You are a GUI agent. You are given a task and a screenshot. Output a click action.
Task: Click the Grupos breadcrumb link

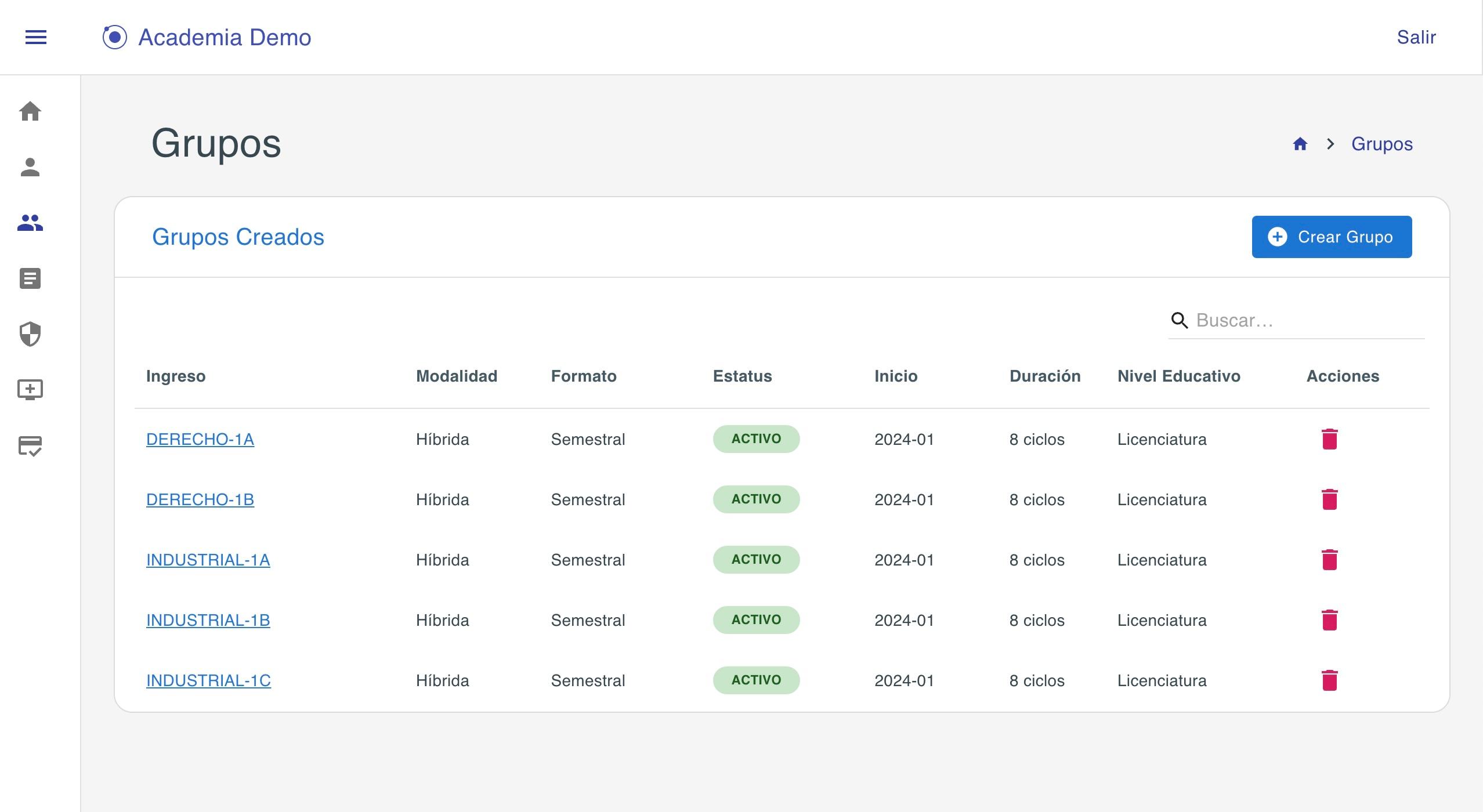(1381, 144)
